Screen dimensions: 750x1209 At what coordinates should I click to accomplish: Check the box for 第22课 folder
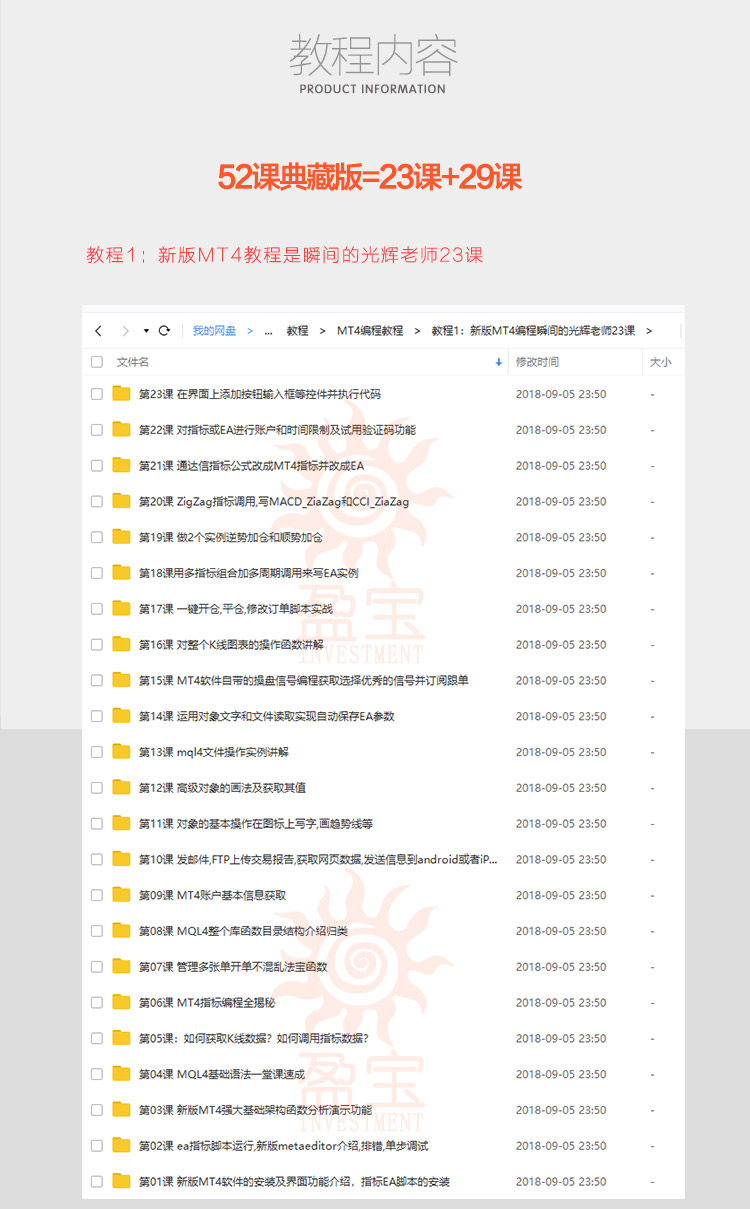[97, 430]
